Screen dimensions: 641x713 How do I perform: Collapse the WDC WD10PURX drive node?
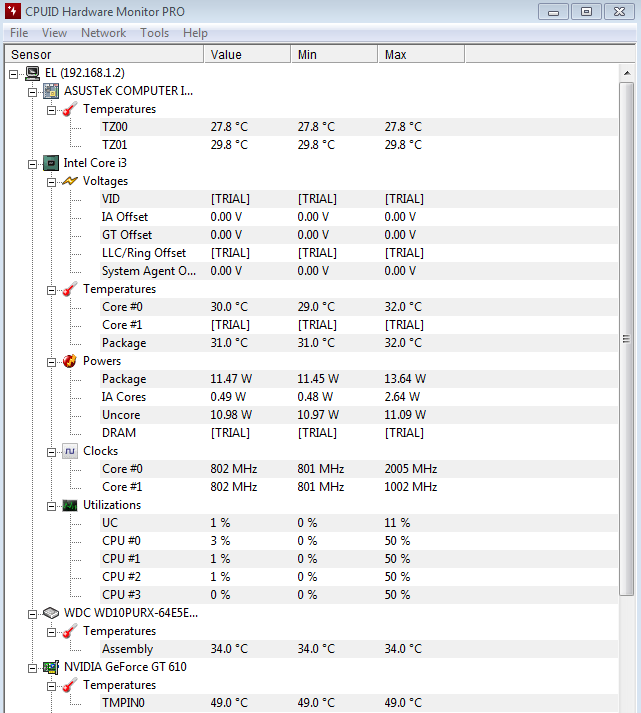click(32, 614)
